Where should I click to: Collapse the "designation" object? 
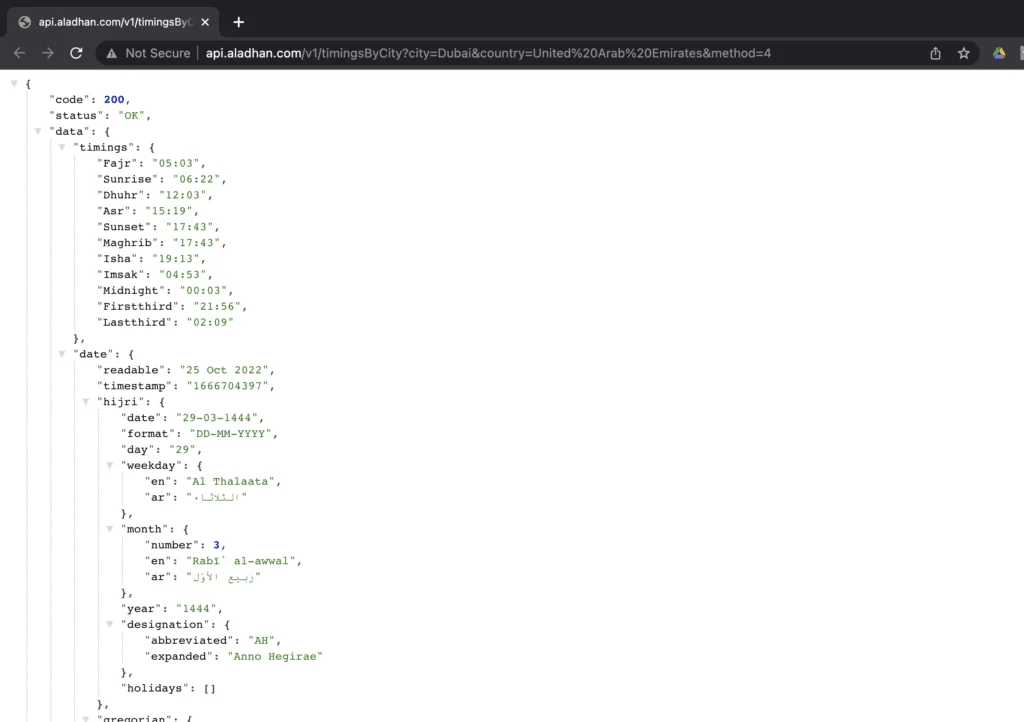pyautogui.click(x=110, y=624)
